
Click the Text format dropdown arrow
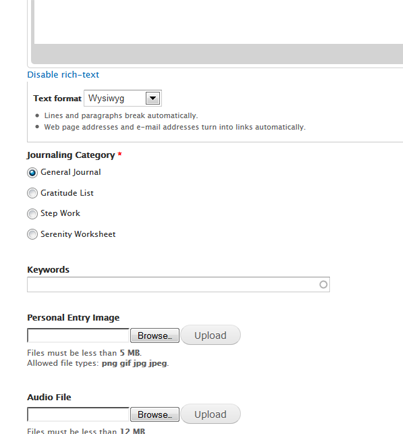pyautogui.click(x=153, y=98)
